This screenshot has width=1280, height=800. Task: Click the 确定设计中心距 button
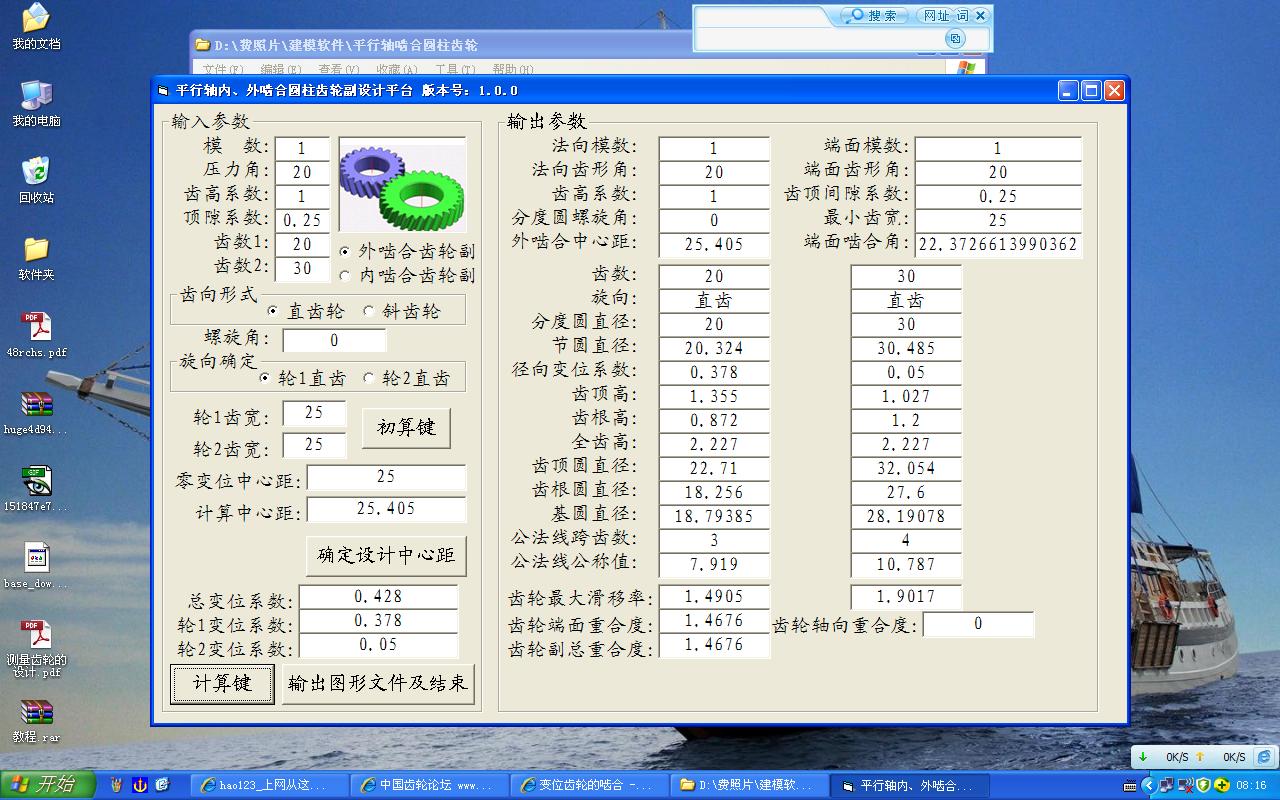[386, 556]
